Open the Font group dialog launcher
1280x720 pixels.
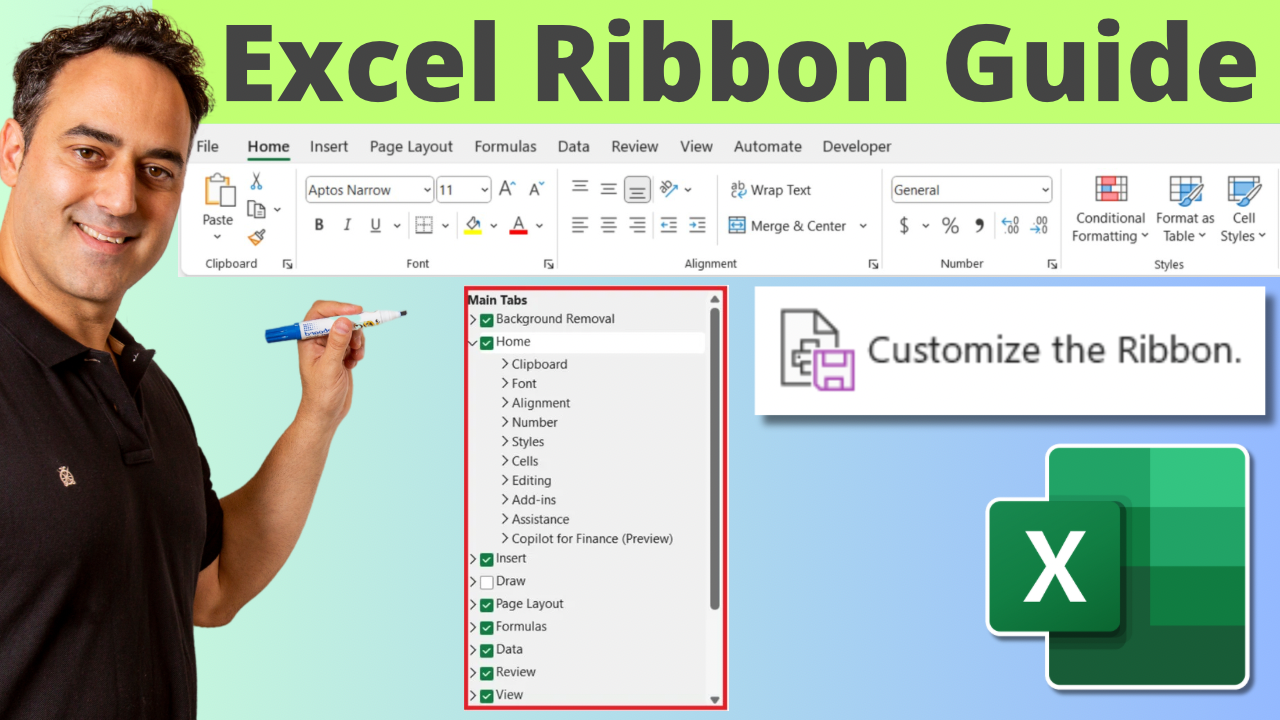548,264
